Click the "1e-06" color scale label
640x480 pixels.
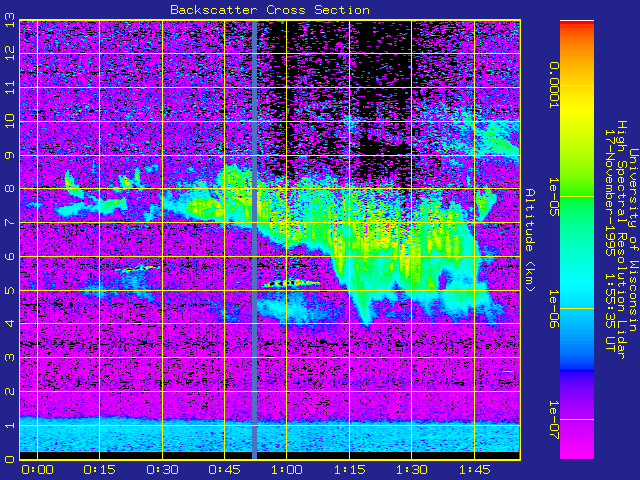(x=553, y=309)
